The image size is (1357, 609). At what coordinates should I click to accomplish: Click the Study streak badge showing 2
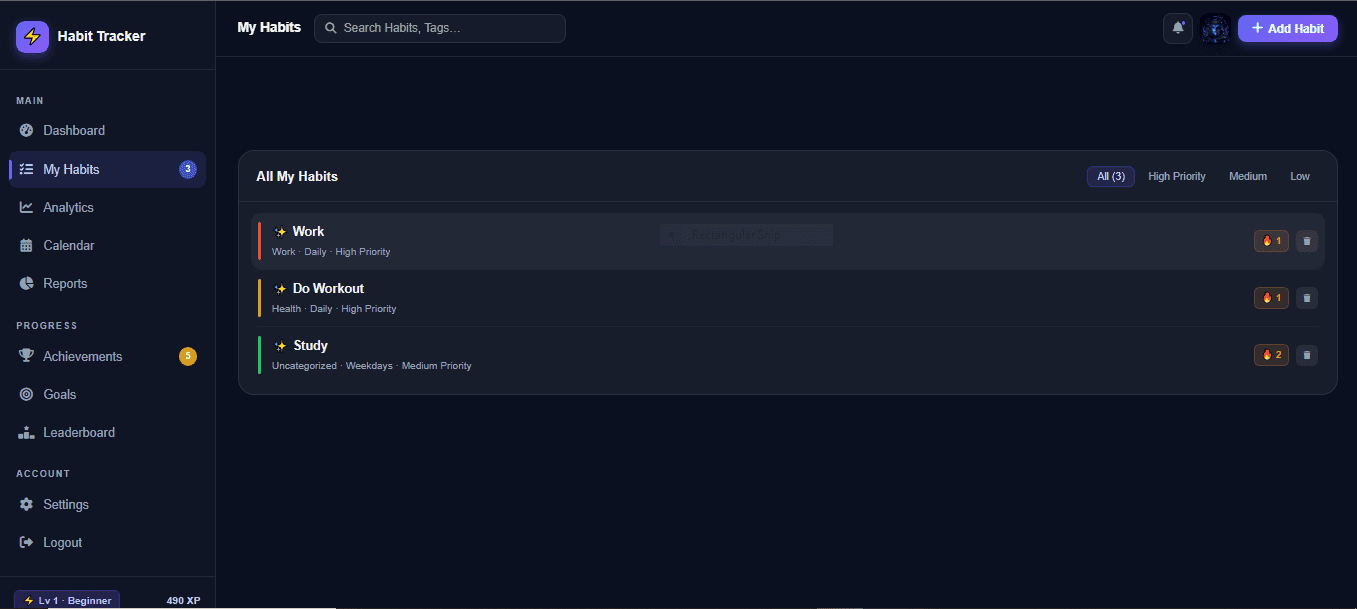(x=1271, y=355)
